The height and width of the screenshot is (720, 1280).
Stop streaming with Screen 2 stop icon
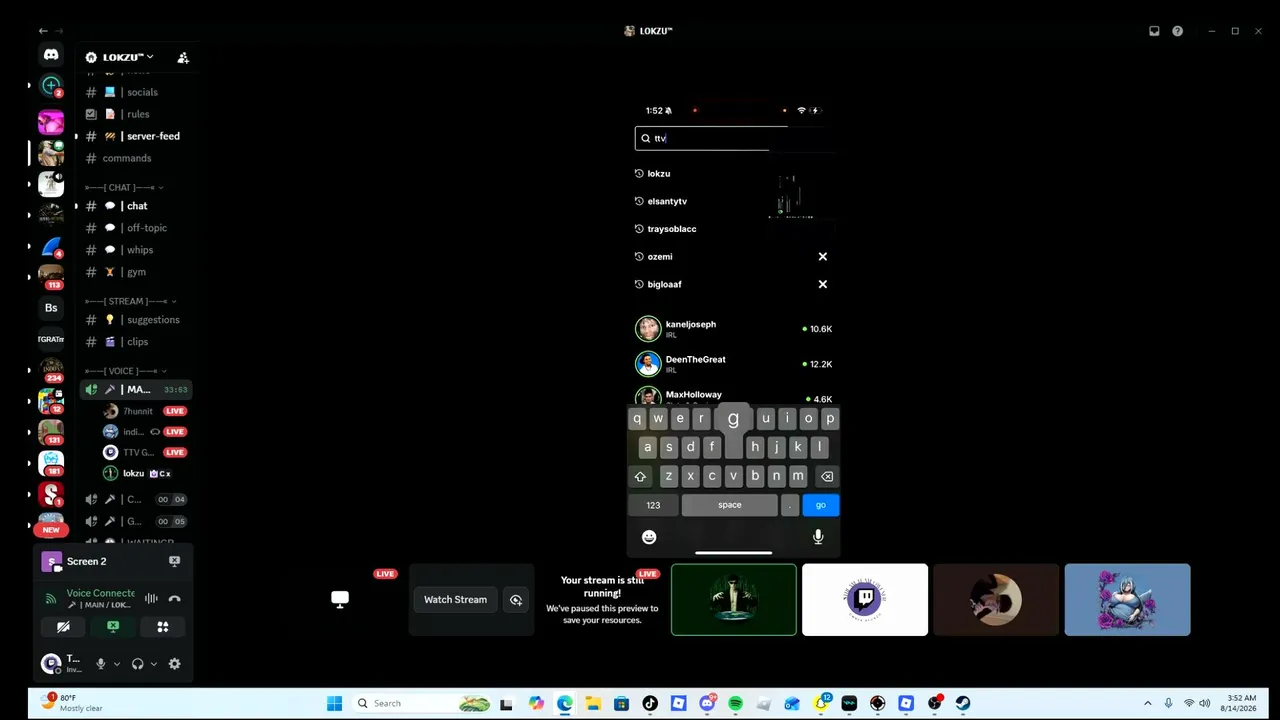[174, 561]
